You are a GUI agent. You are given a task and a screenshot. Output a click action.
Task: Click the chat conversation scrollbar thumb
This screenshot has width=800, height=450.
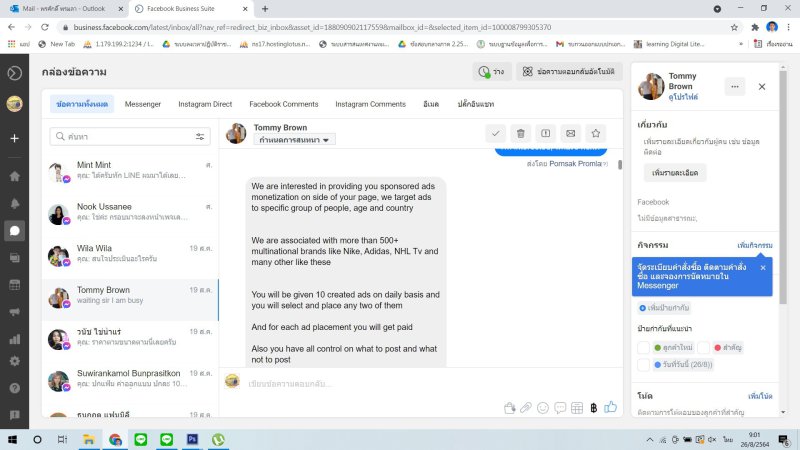point(620,165)
